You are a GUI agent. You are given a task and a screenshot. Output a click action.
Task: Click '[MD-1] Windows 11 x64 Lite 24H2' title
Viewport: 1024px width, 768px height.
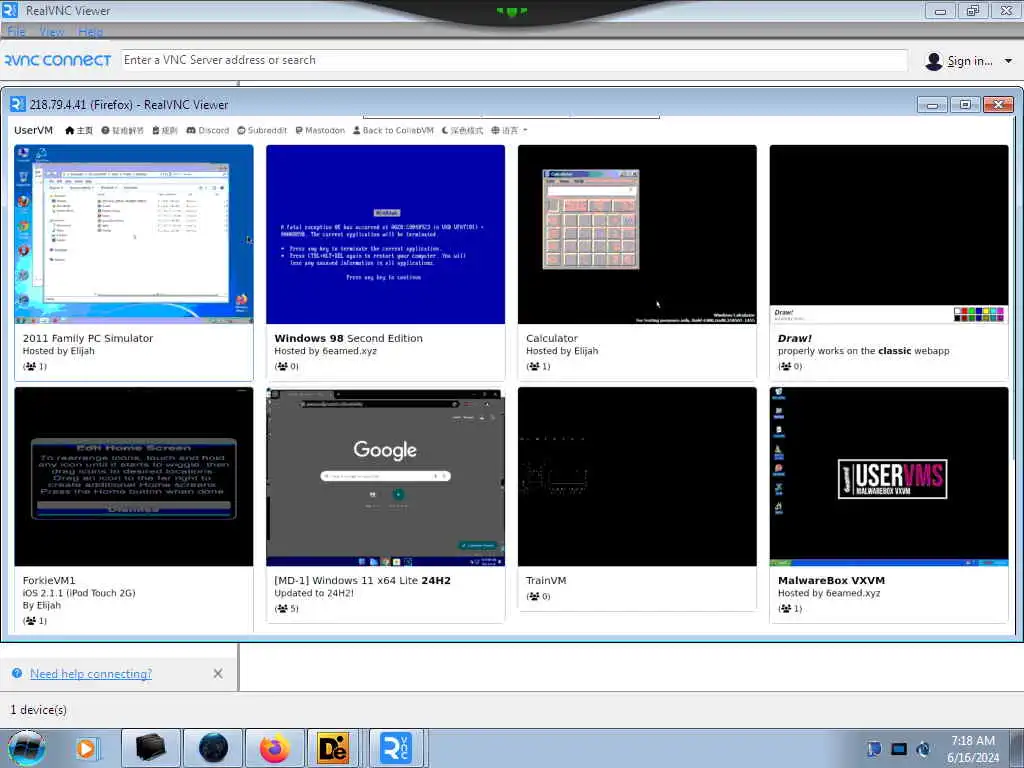point(362,581)
